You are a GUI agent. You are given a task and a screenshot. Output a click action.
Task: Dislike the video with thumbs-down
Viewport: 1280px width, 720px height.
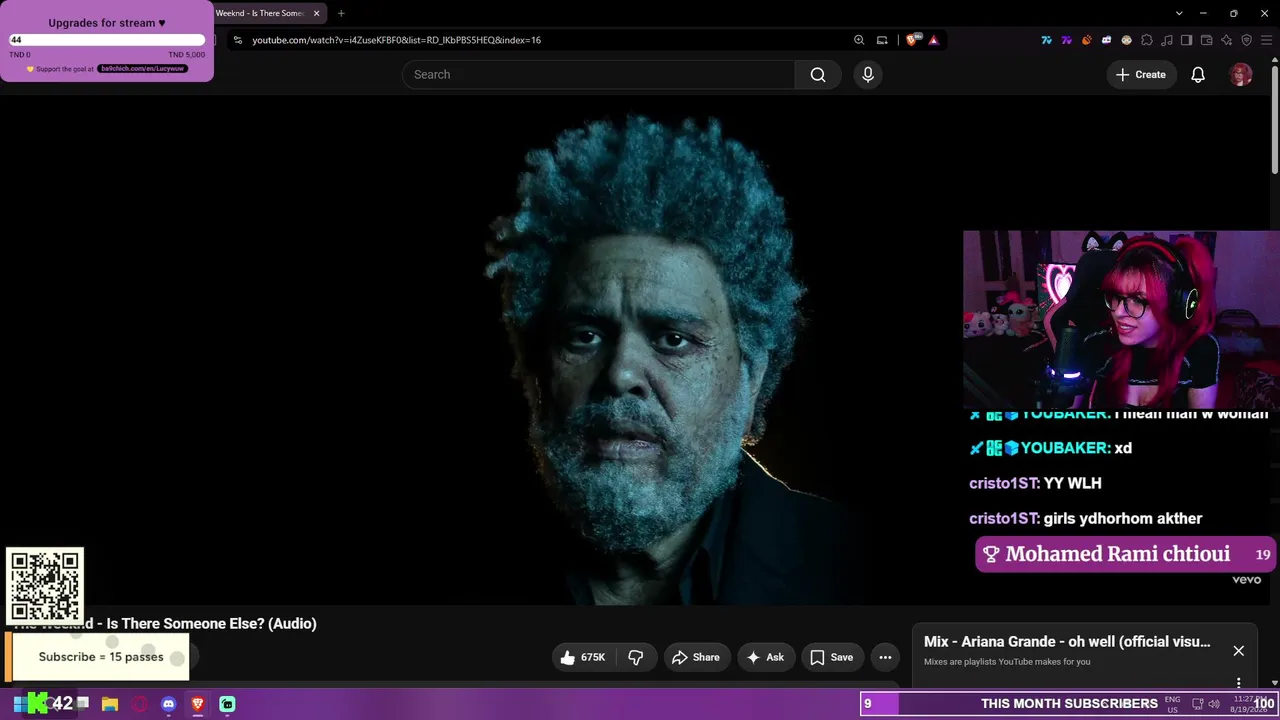[636, 657]
